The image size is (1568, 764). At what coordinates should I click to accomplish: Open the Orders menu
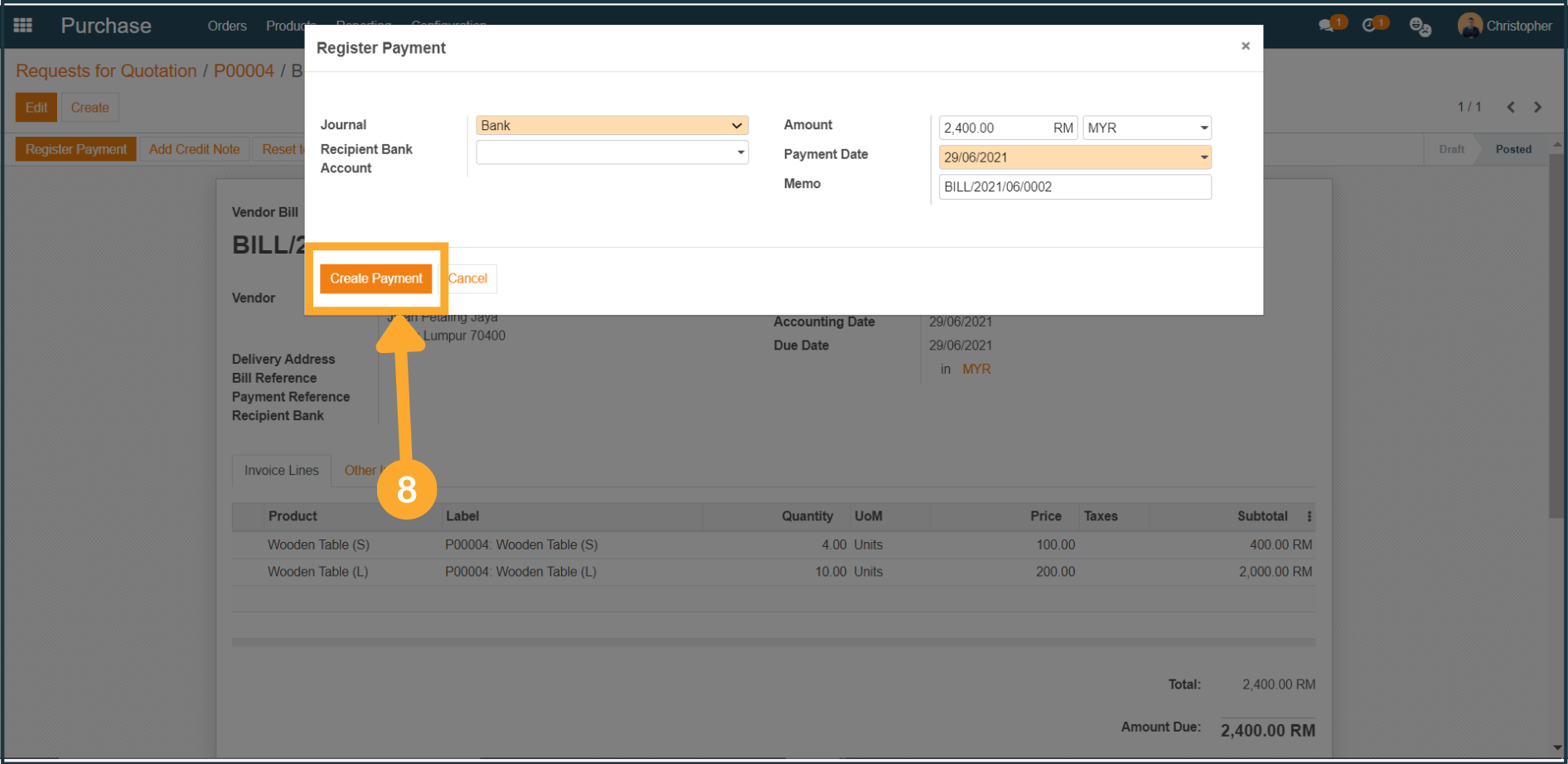227,26
